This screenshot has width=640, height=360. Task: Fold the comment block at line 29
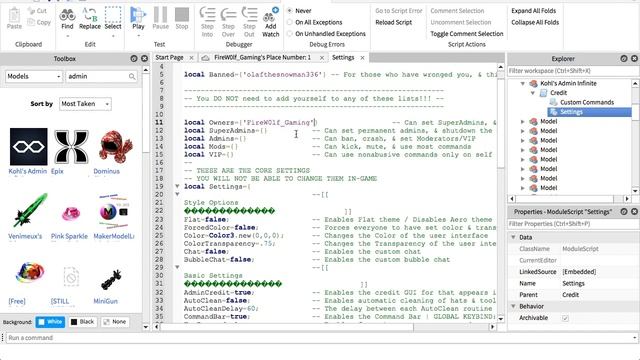(177, 267)
